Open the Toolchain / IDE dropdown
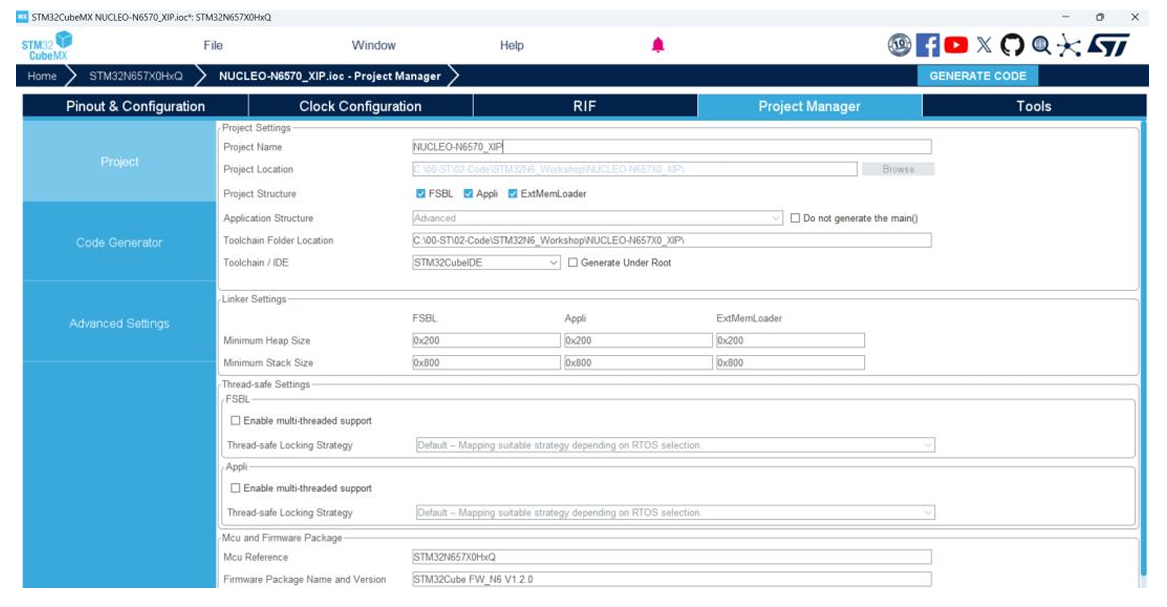Viewport: 1167px width, 607px height. [486, 263]
